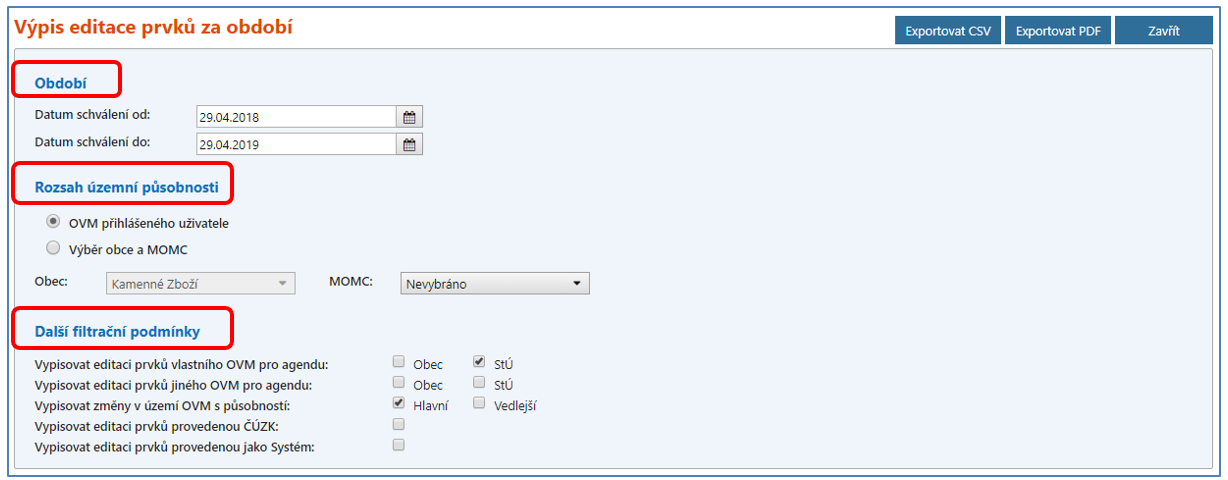Viewport: 1228px width, 480px height.
Task: Select Výběr obce a MOMC radio option
Action: 53,248
